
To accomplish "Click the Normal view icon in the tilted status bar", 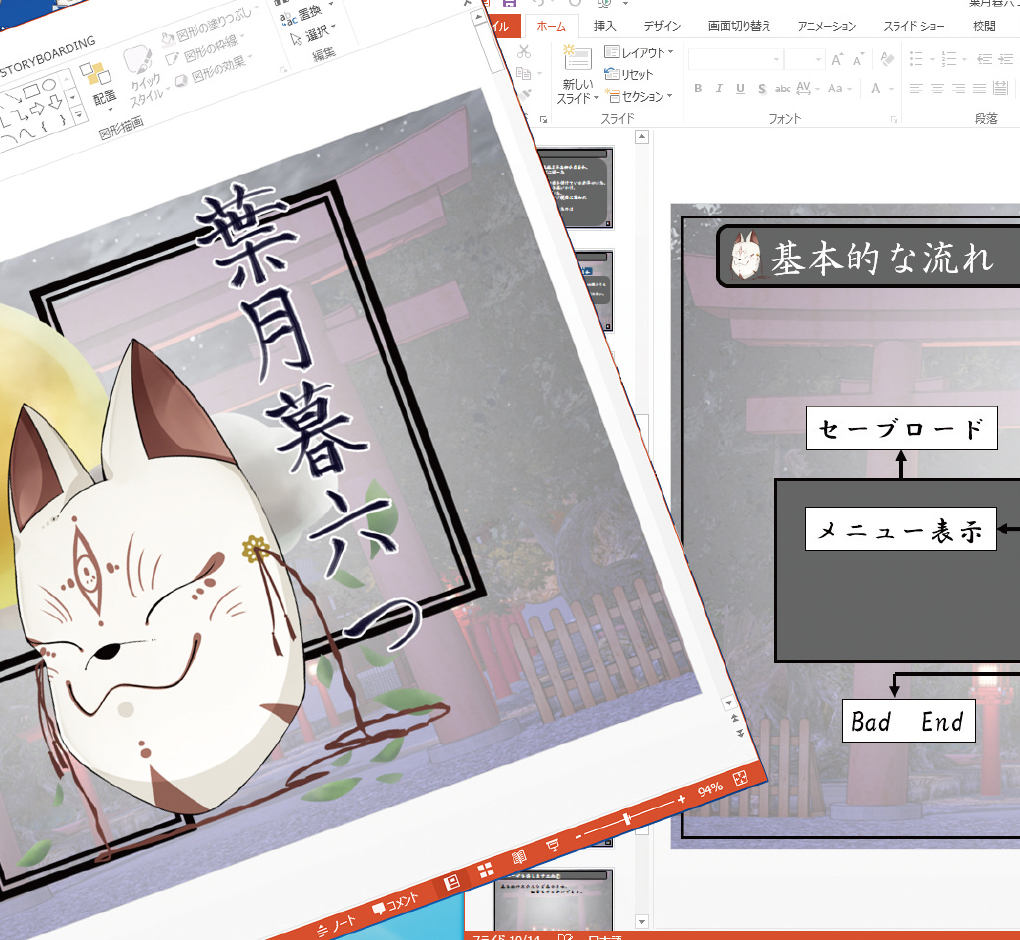I will point(451,883).
